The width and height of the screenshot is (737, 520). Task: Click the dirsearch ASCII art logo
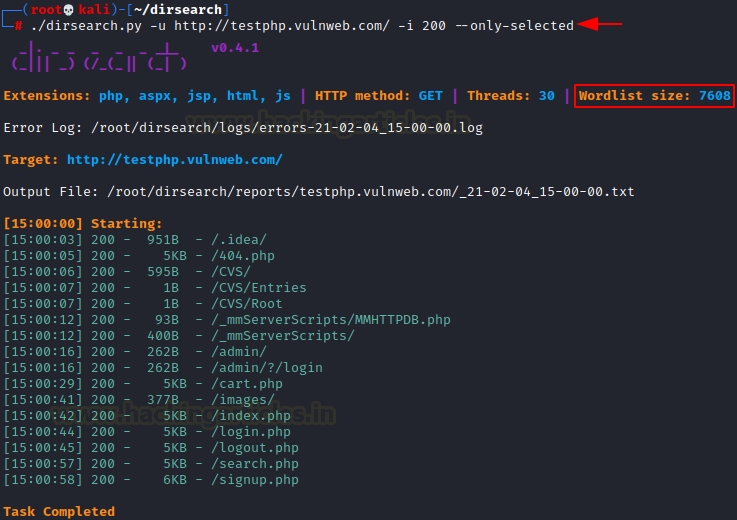coord(99,57)
